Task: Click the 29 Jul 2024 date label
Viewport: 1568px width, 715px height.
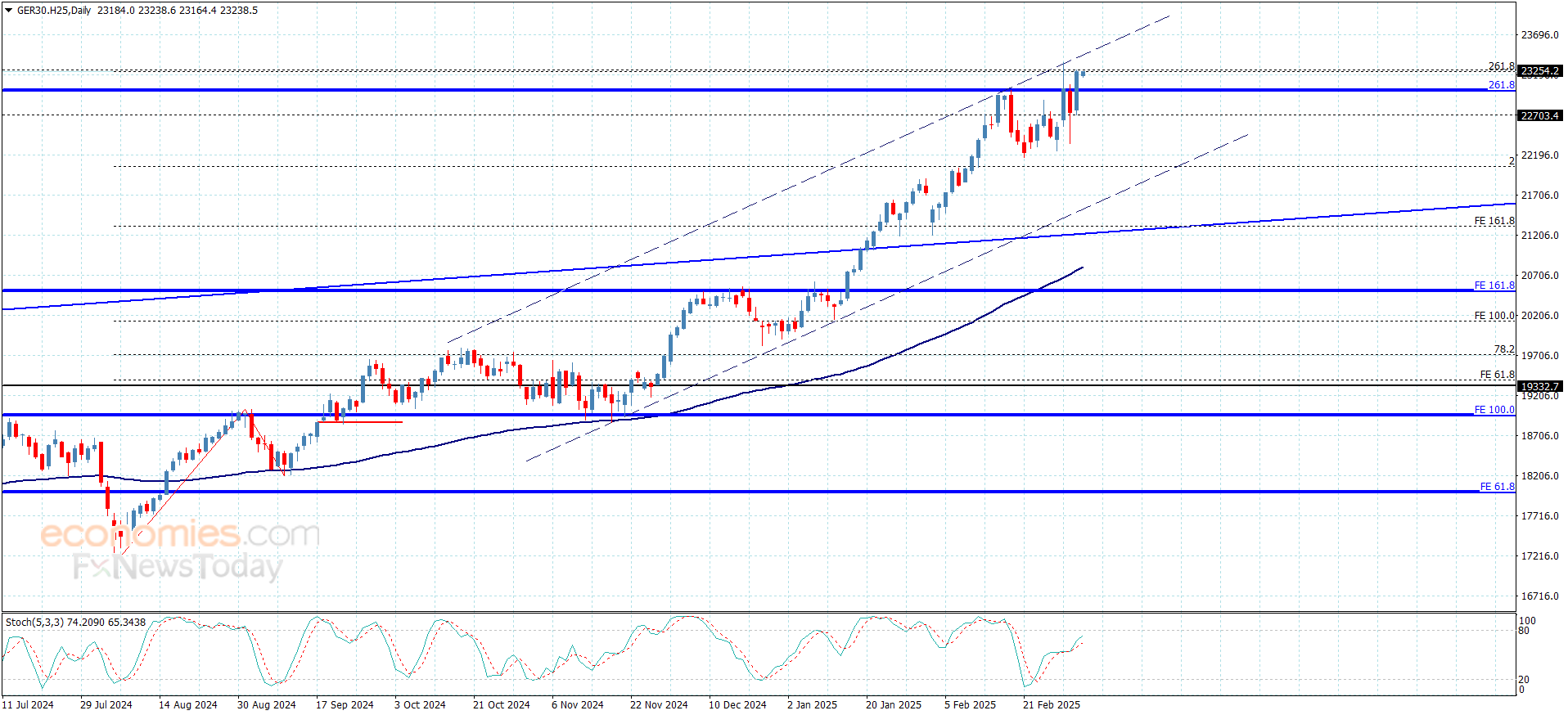Action: pos(106,705)
